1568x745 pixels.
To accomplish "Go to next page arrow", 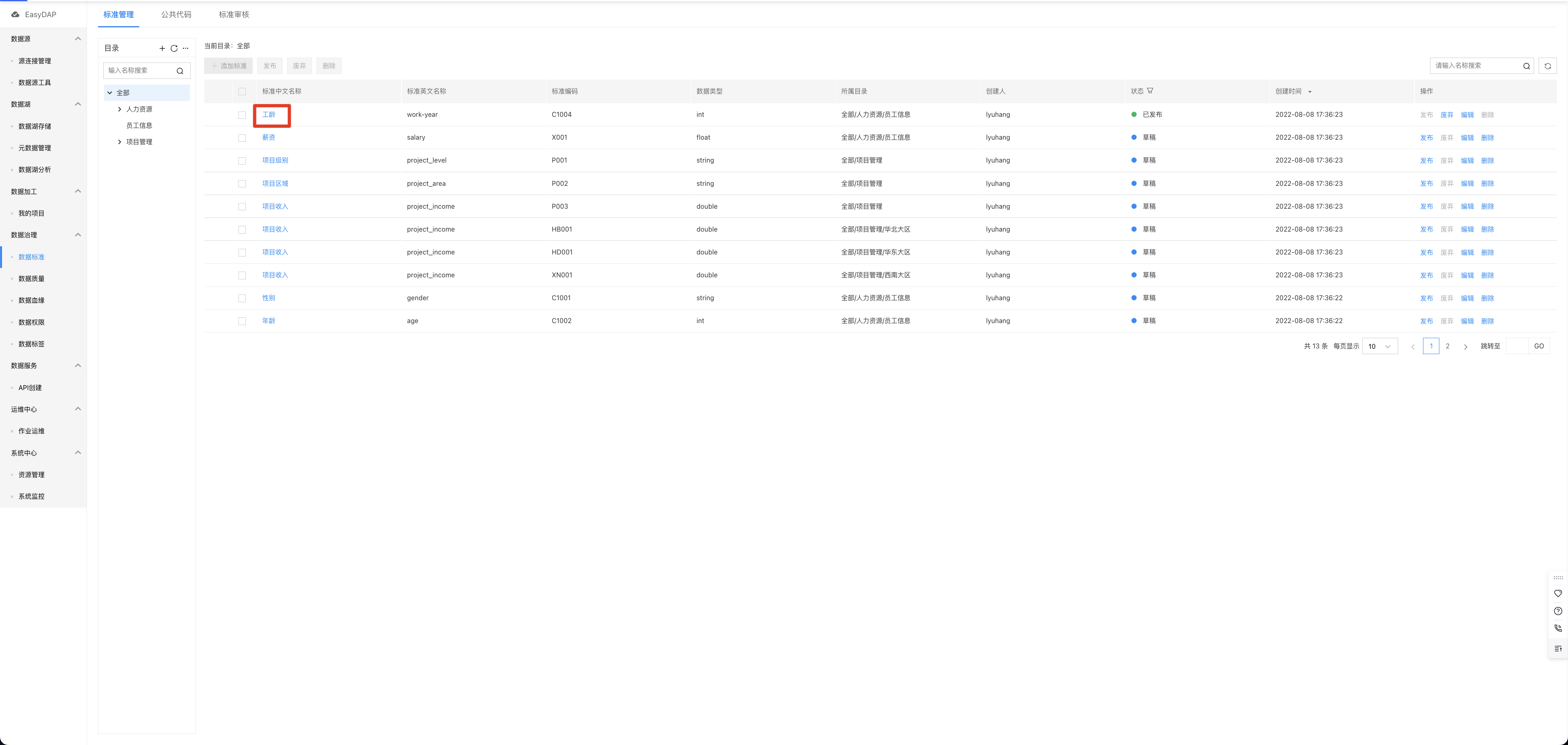I will click(x=1466, y=346).
